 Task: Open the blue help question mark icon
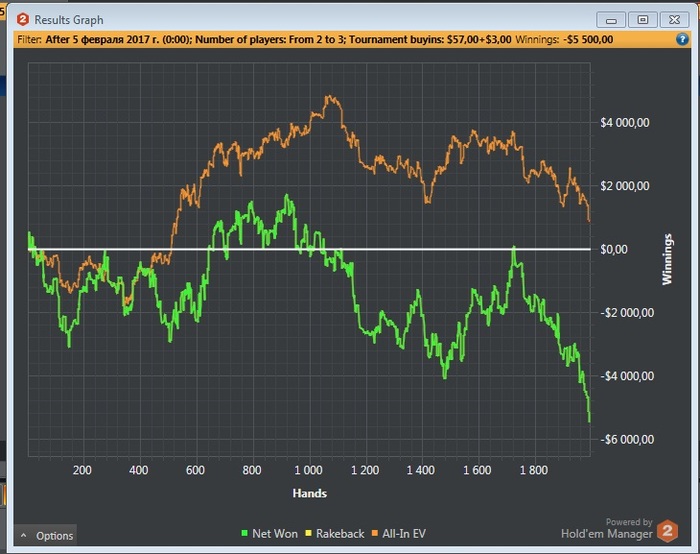pos(682,39)
